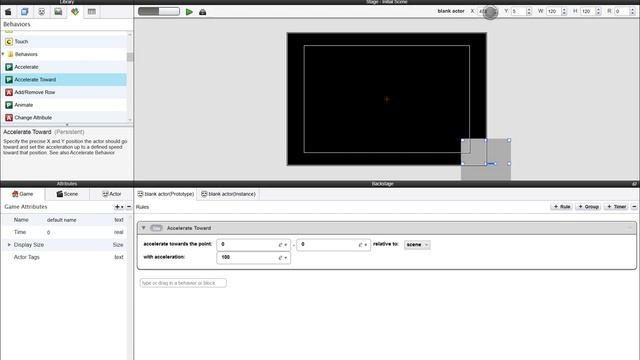Open the blank actor(Instance) tab
The height and width of the screenshot is (360, 640).
(x=228, y=194)
